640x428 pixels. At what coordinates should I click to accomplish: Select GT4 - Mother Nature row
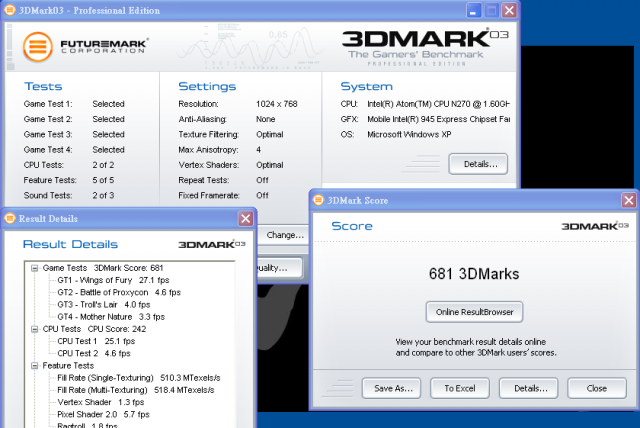point(111,317)
